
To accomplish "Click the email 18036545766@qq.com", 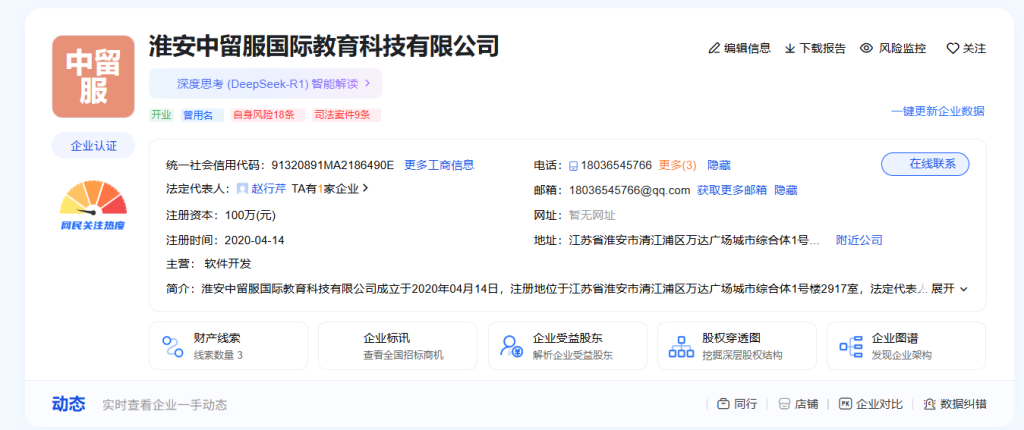I will tap(630, 190).
